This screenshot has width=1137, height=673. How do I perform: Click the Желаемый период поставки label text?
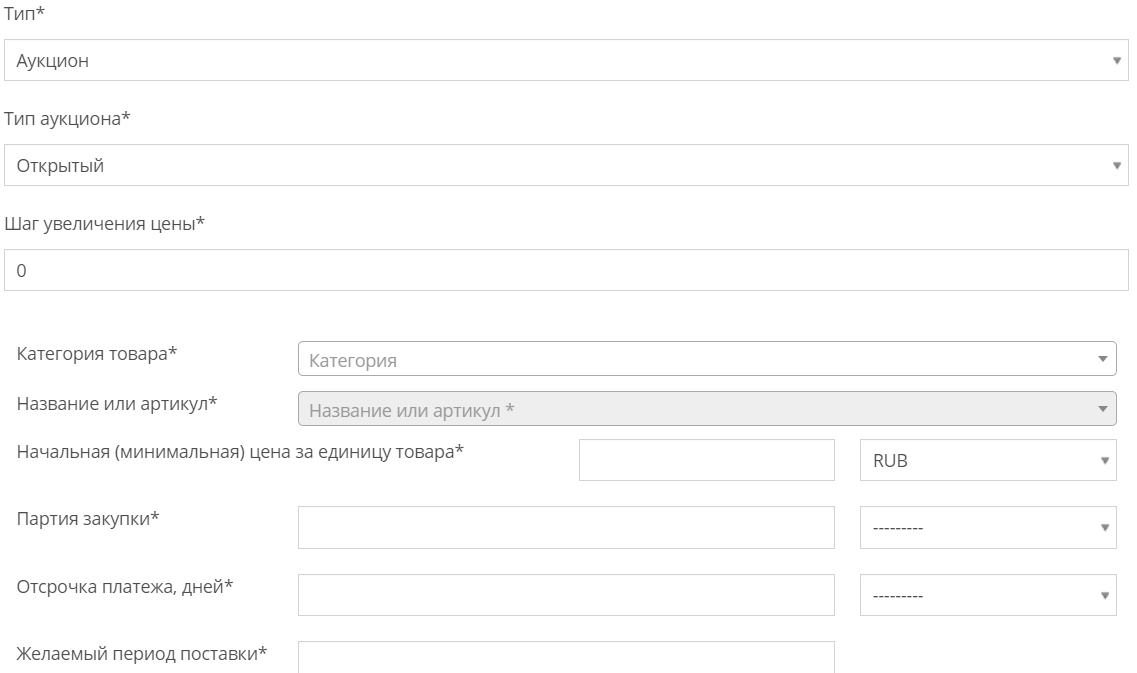click(142, 654)
